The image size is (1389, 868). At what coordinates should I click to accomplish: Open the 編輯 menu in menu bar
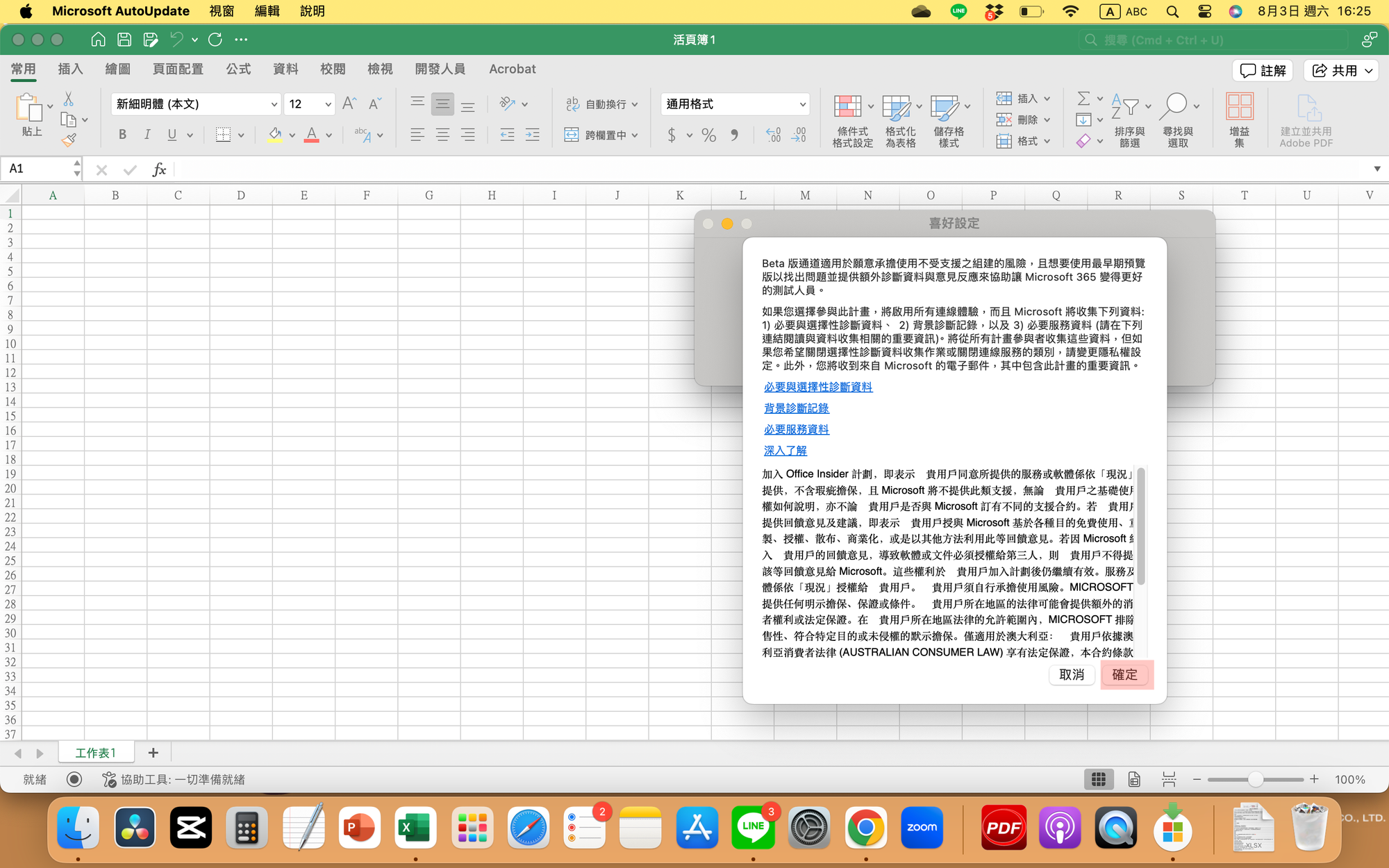[x=267, y=11]
